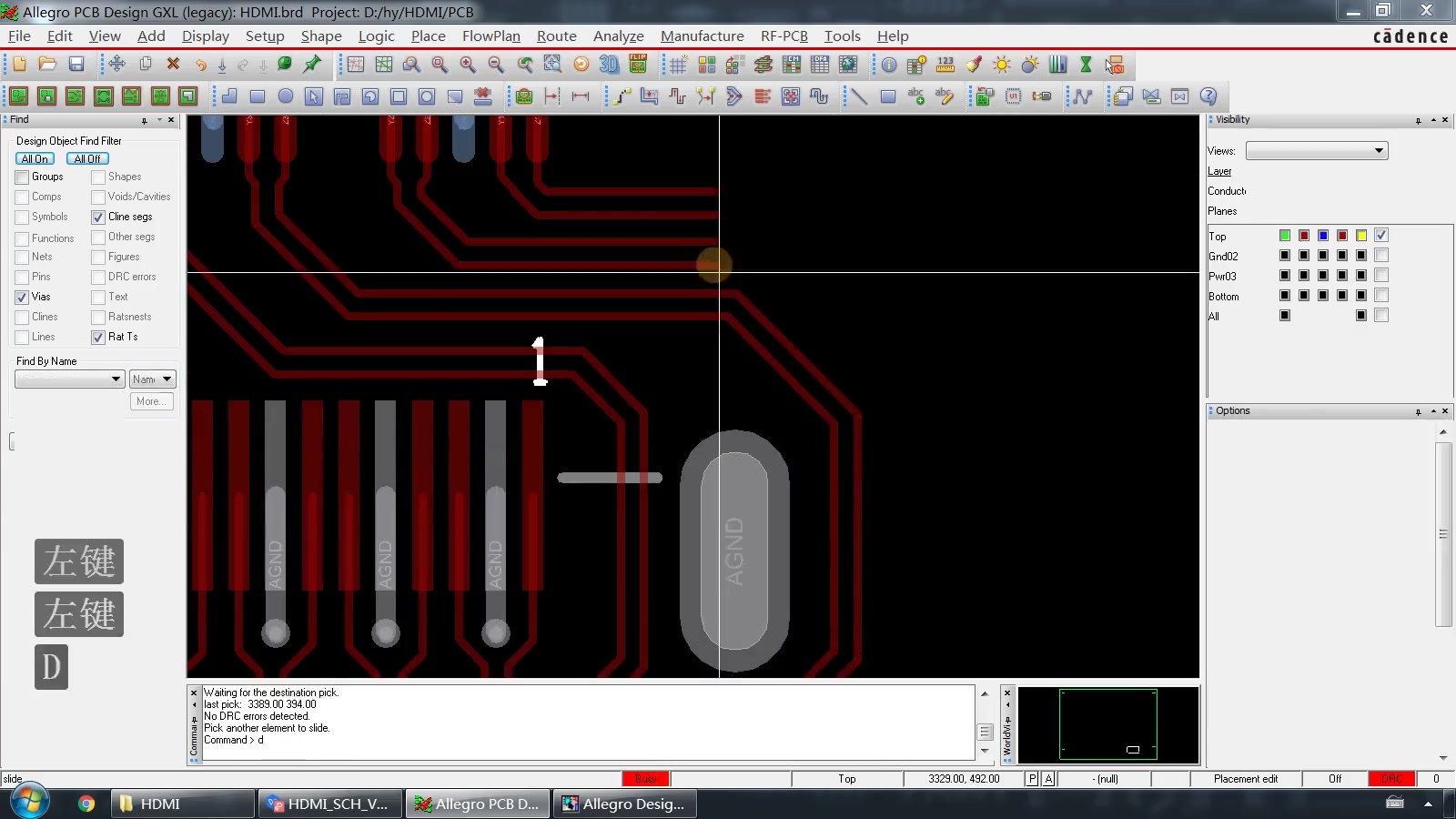Click the All Off button
Viewport: 1456px width, 819px height.
pyautogui.click(x=87, y=158)
